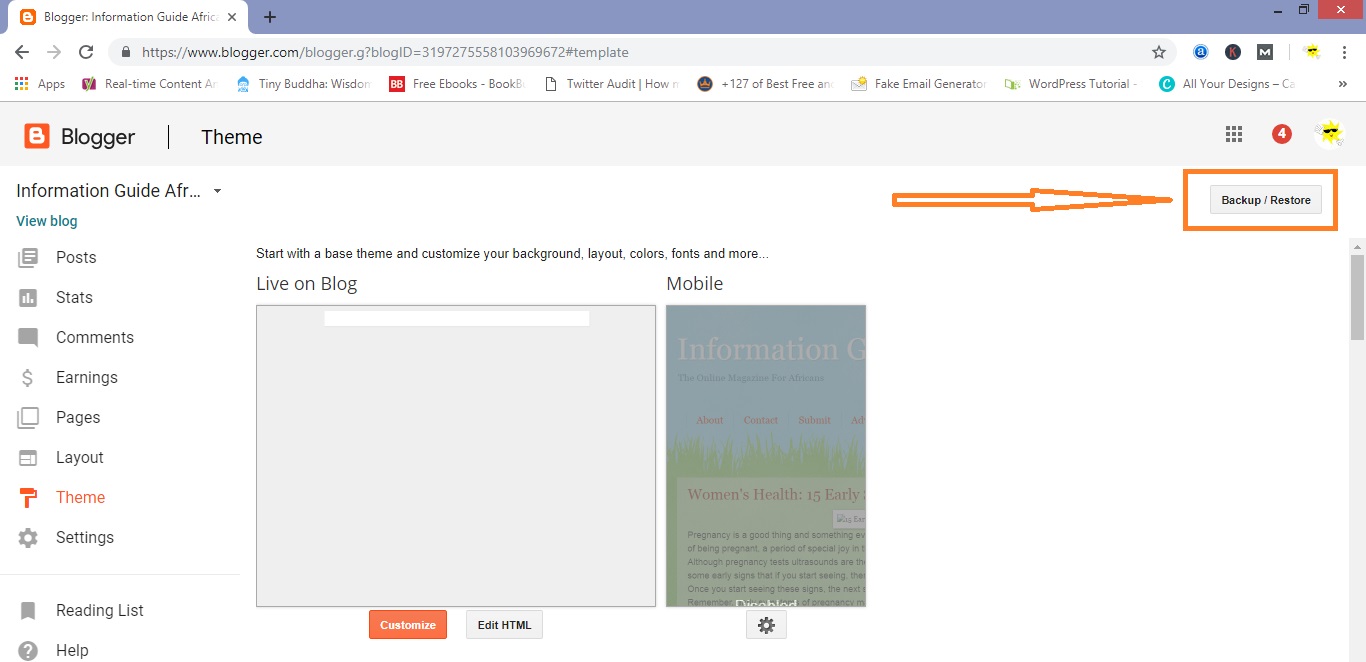Open the Help link
This screenshot has height=662, width=1366.
click(72, 650)
